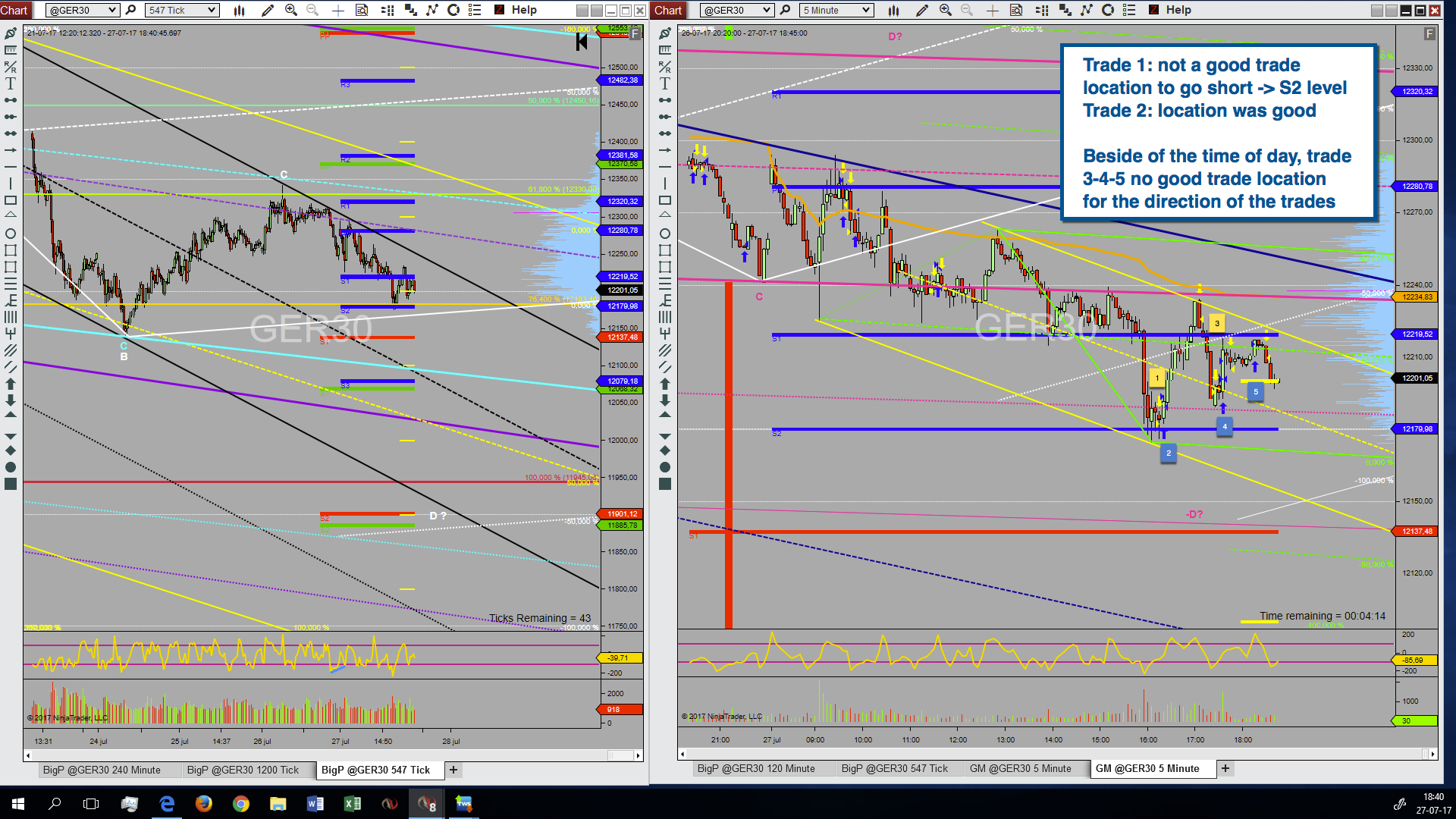
Task: Click the 'Time remaining = 00:04:14' label
Action: [x=1323, y=616]
